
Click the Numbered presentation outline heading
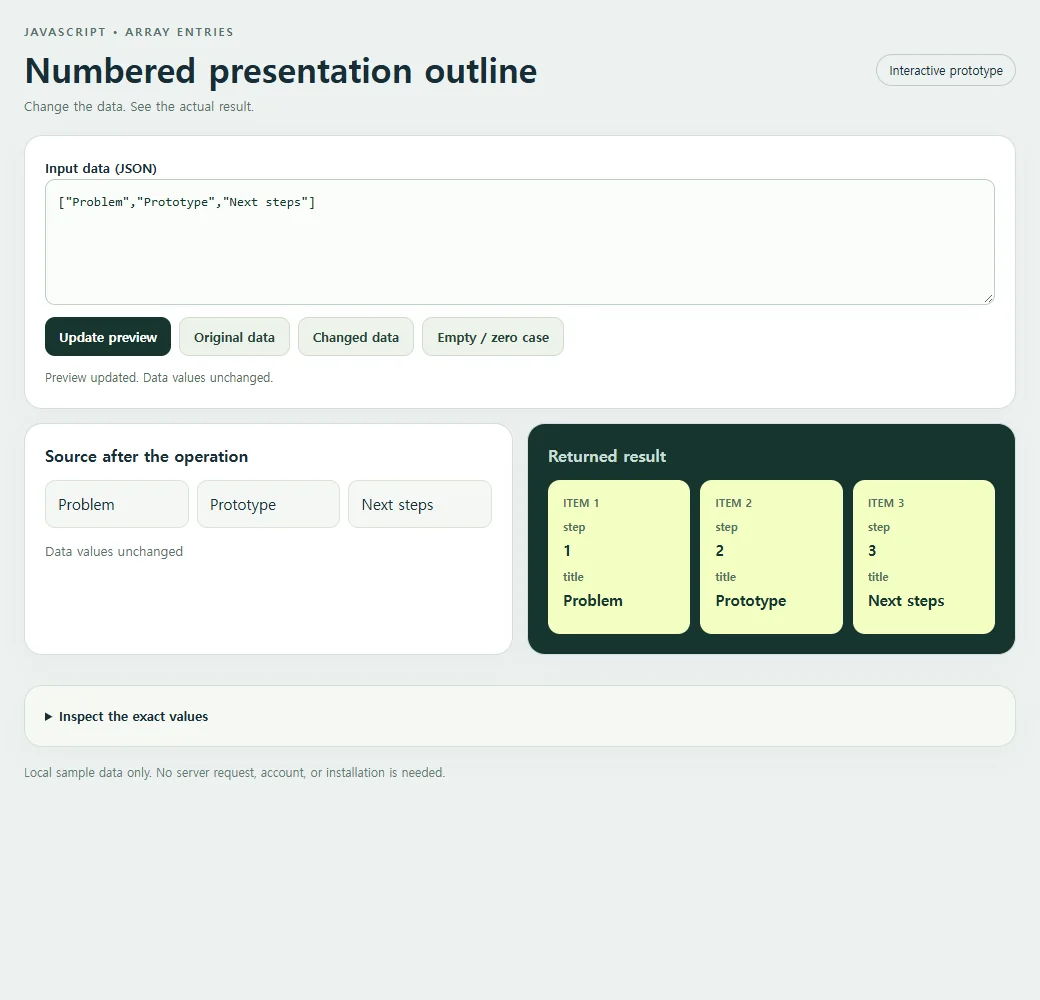click(281, 71)
